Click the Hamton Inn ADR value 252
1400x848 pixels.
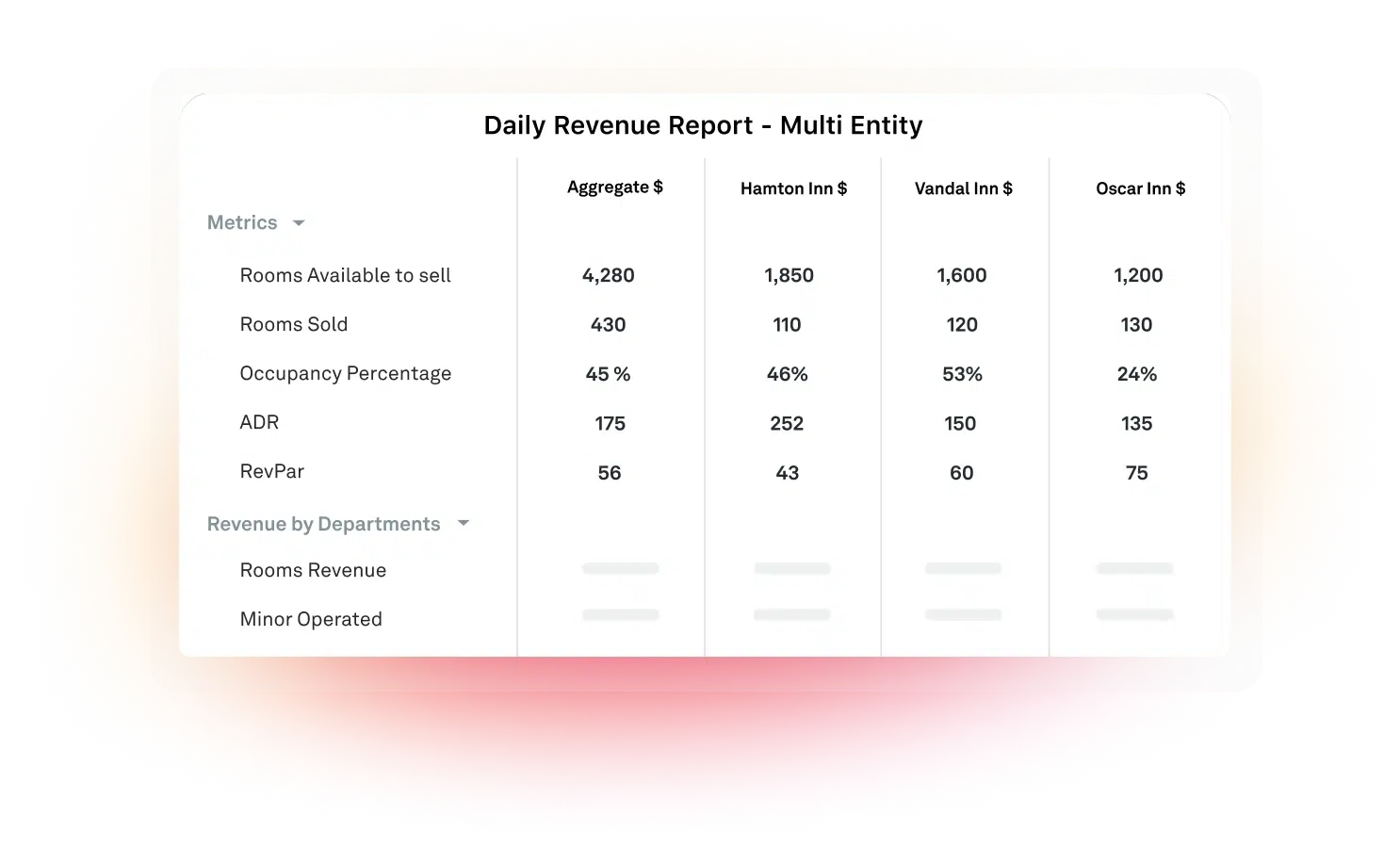pos(787,423)
